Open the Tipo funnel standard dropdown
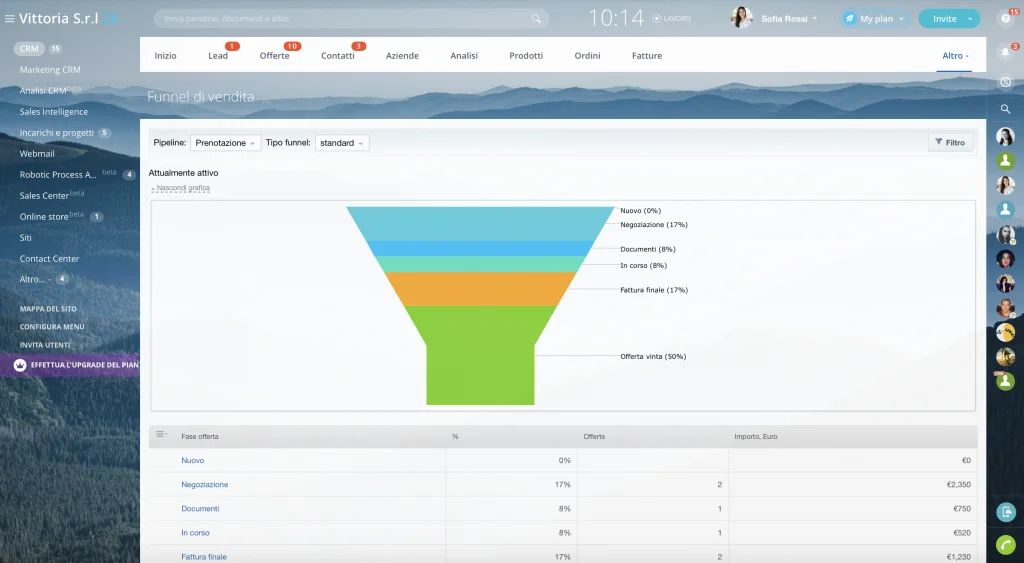The height and width of the screenshot is (563, 1024). click(x=342, y=143)
